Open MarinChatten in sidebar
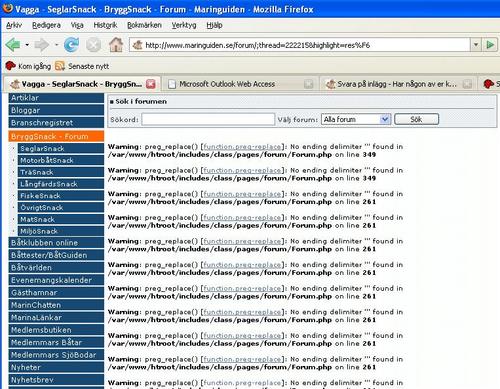This screenshot has width=500, height=389. click(56, 305)
